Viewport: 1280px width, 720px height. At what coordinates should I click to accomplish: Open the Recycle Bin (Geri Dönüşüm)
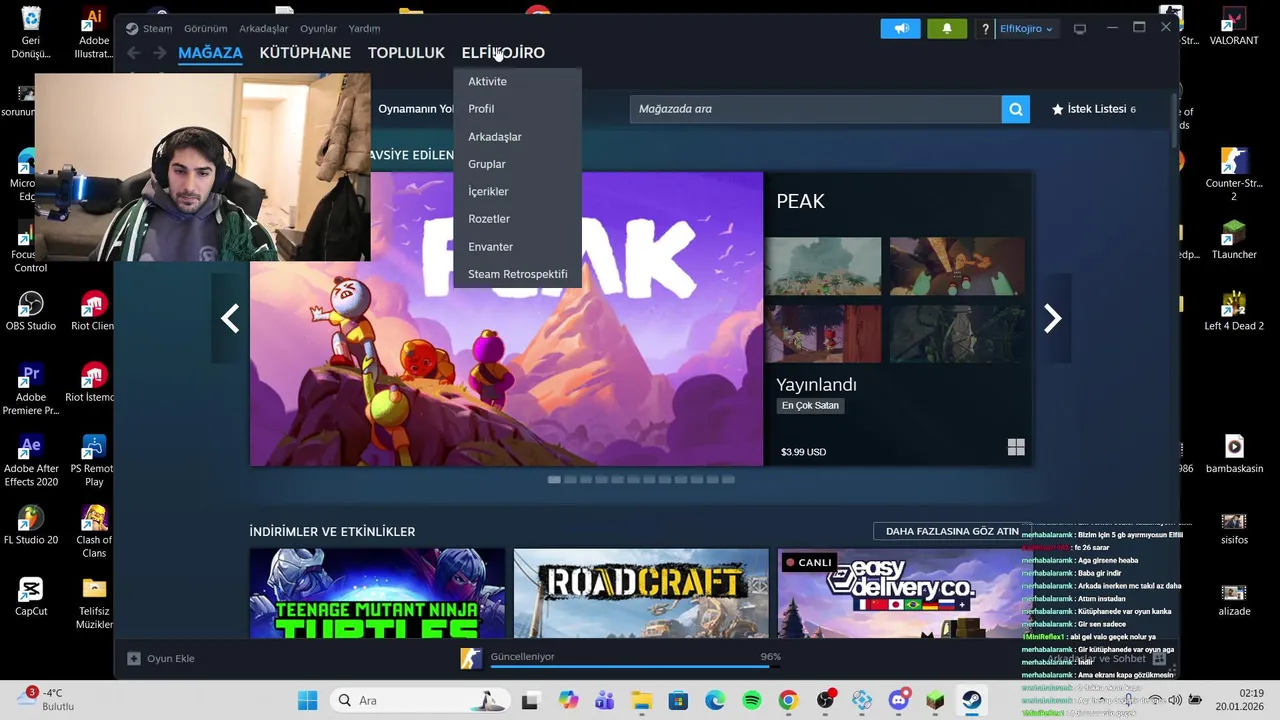(31, 32)
